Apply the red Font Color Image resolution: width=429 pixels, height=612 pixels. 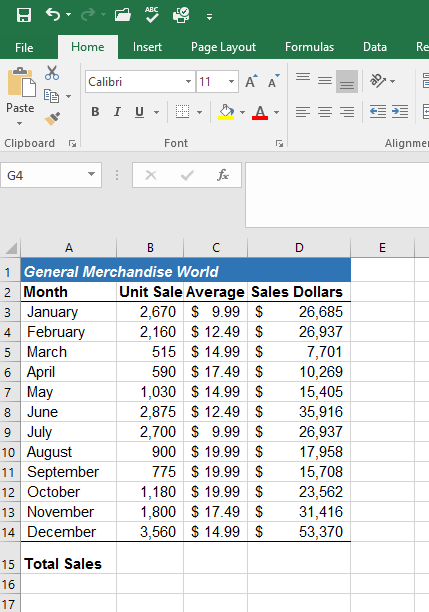[260, 112]
